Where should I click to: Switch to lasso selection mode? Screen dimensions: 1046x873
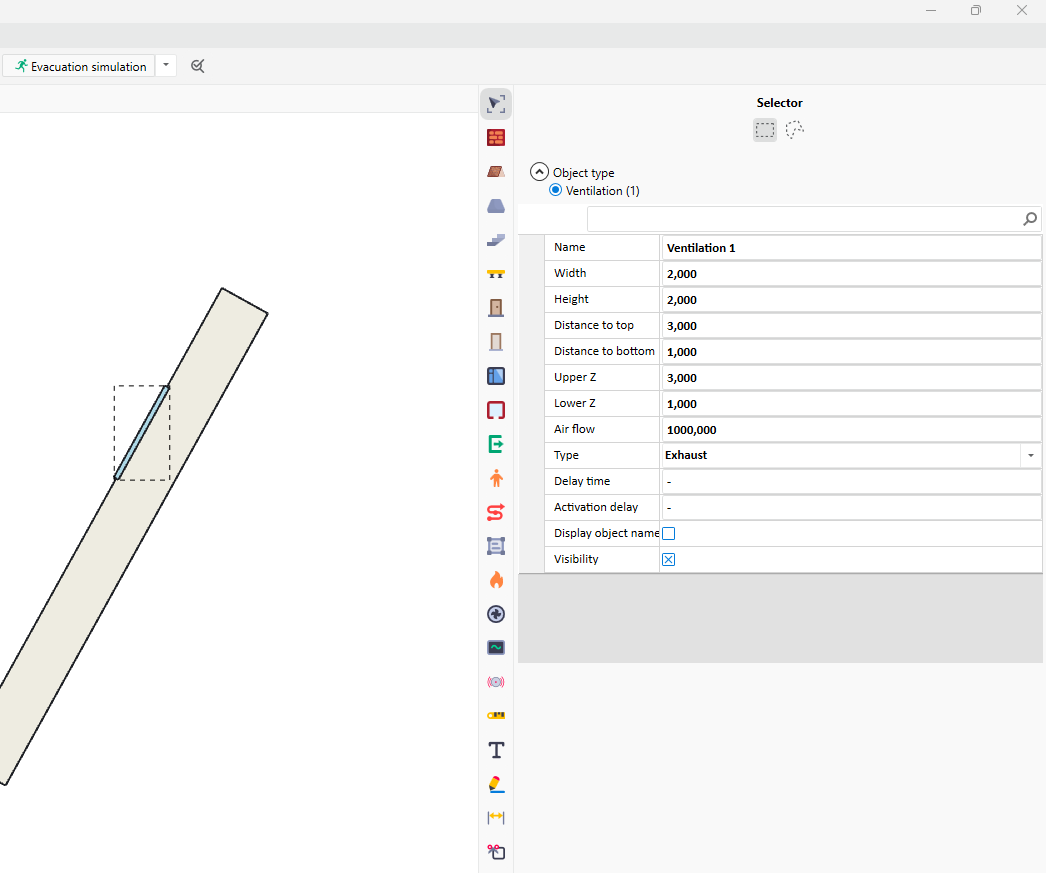click(795, 130)
